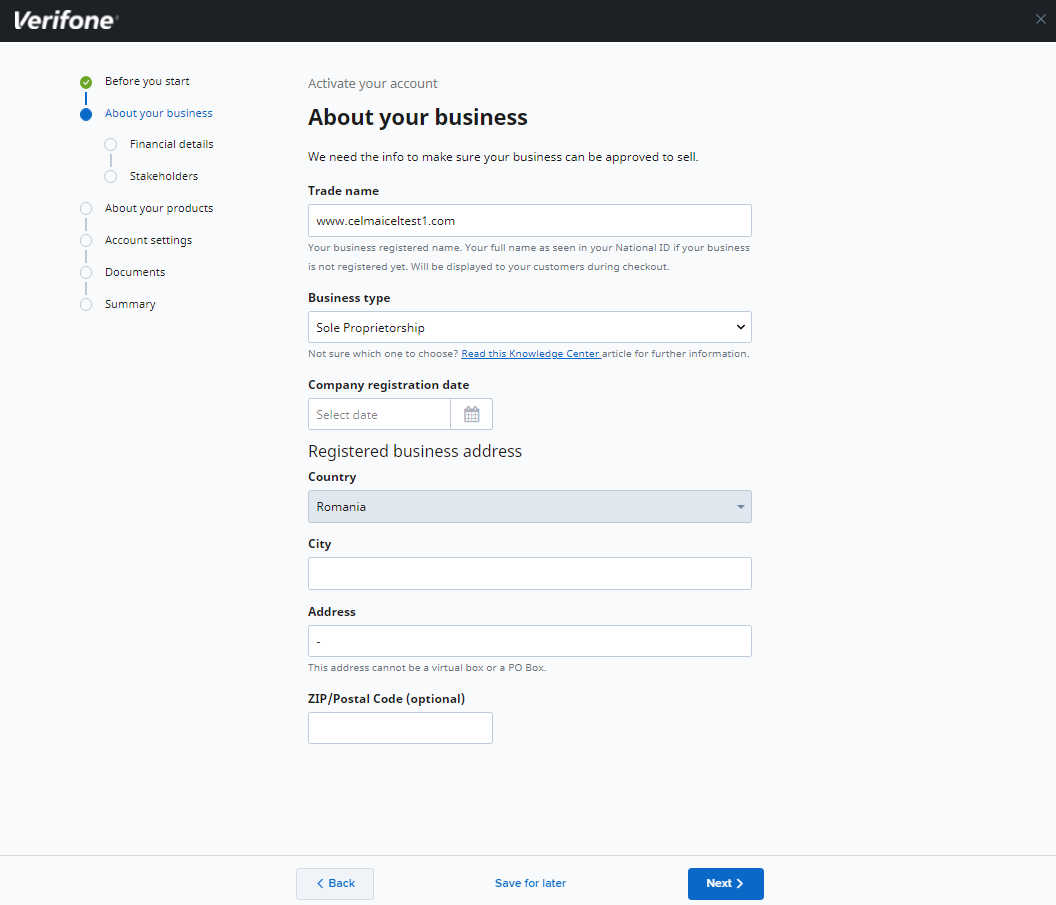Click the Verifone logo in the header
This screenshot has width=1056, height=905.
[63, 19]
